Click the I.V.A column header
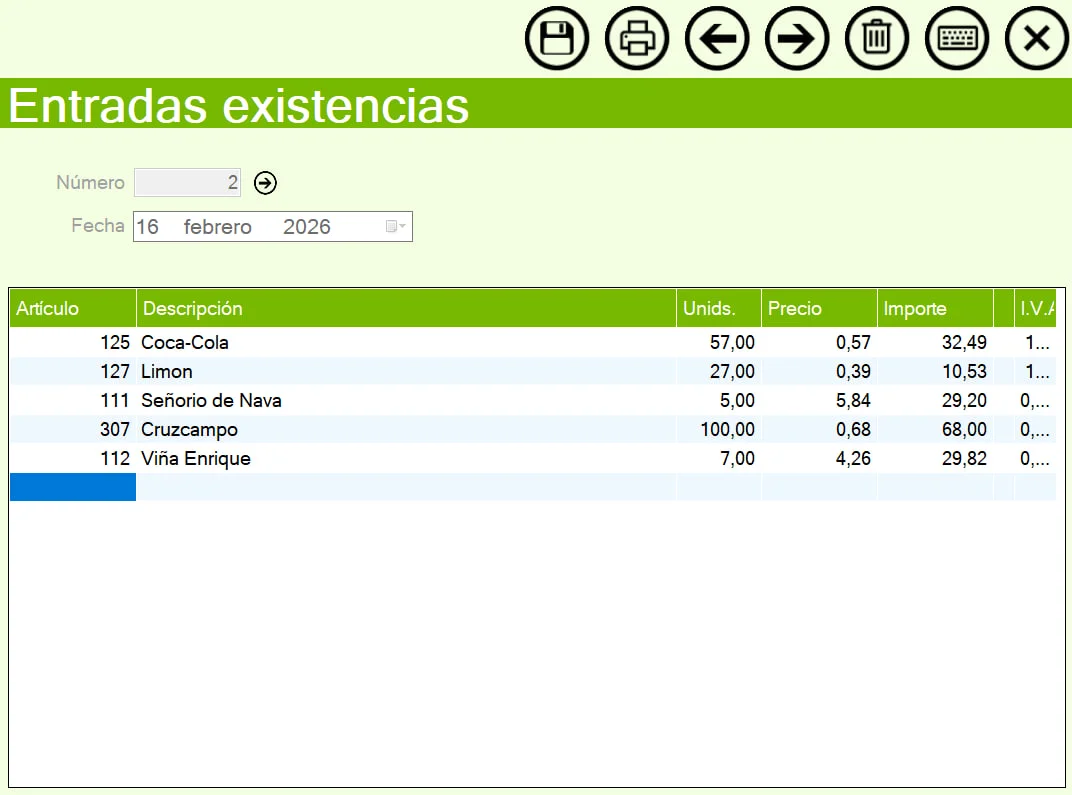Screen dimensions: 1072x795 click(x=1040, y=308)
